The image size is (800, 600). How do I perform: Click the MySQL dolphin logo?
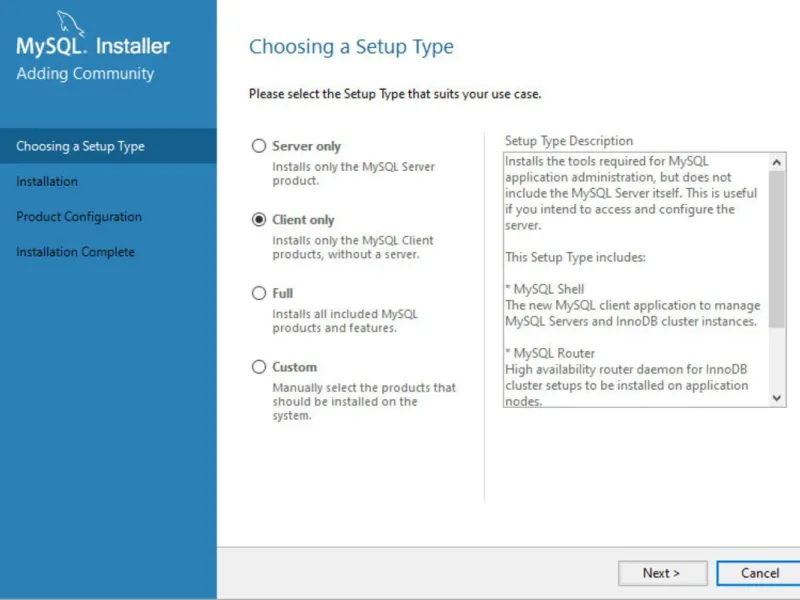tap(70, 23)
